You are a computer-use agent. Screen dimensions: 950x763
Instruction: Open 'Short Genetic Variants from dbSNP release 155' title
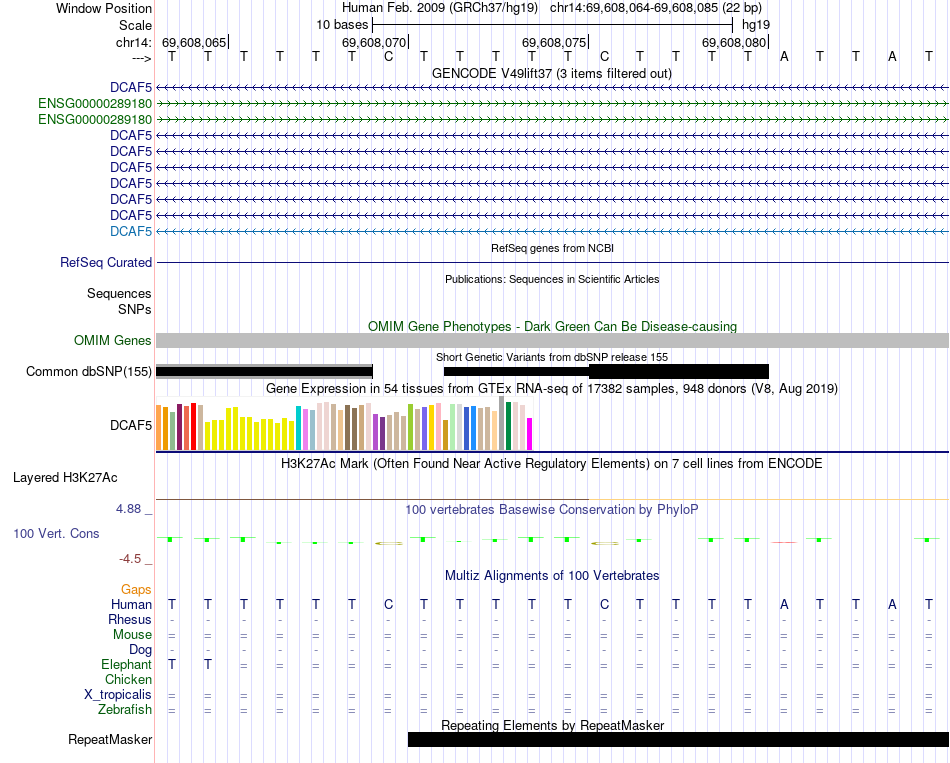552,357
